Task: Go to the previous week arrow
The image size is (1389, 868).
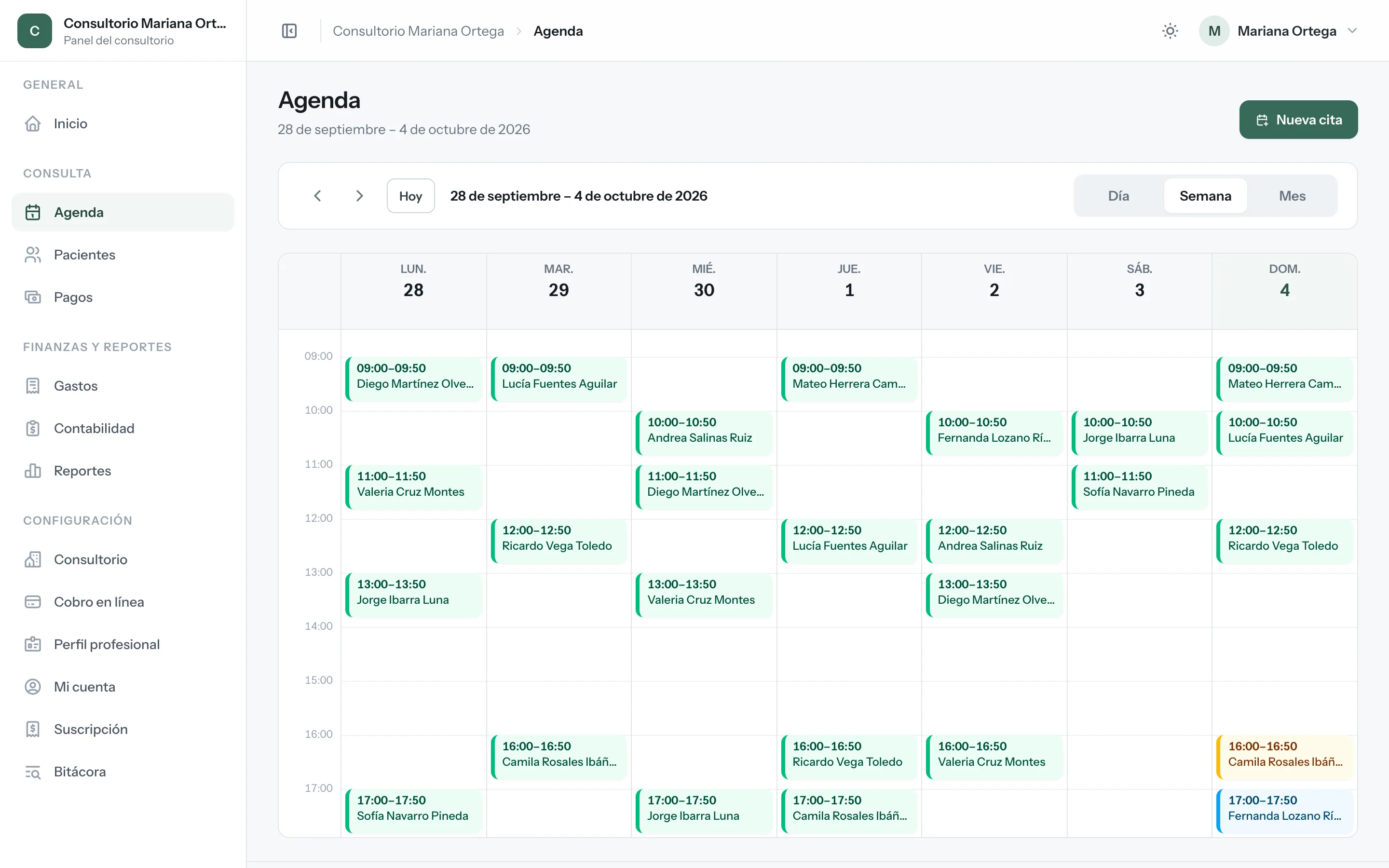Action: pos(317,196)
